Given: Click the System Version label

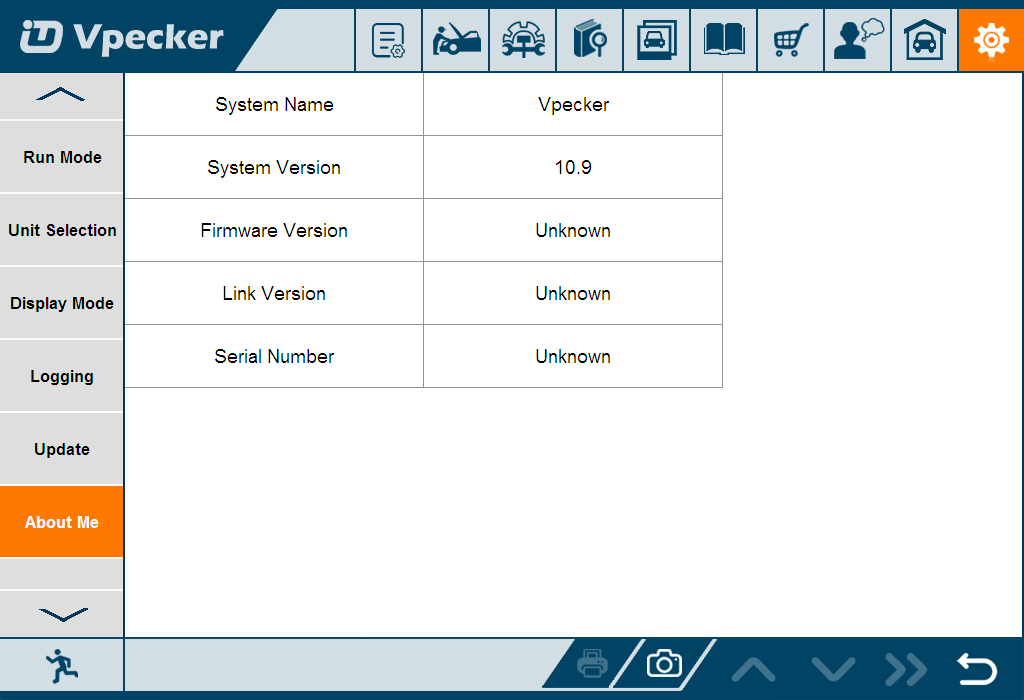Looking at the screenshot, I should [x=274, y=168].
